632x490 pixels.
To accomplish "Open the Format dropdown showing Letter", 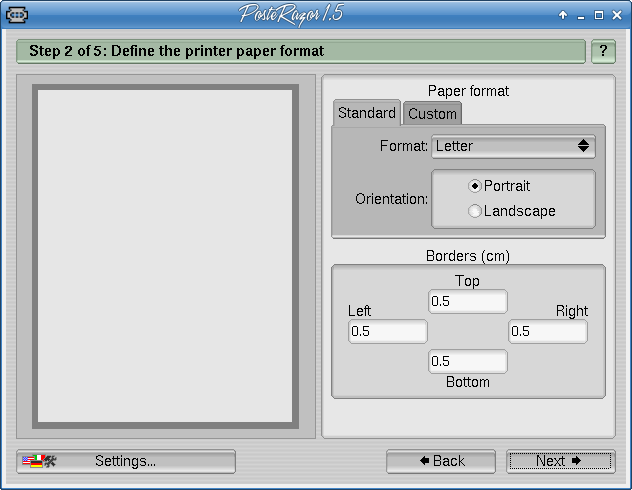I will tap(513, 146).
